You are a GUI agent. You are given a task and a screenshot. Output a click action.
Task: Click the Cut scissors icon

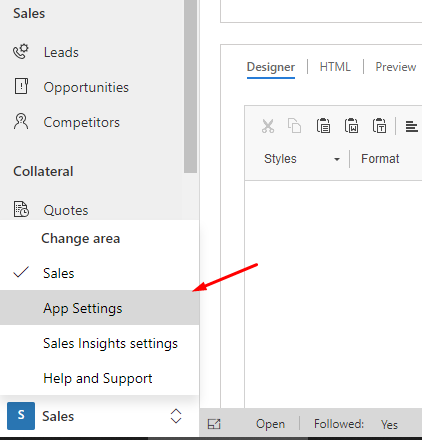tap(268, 126)
